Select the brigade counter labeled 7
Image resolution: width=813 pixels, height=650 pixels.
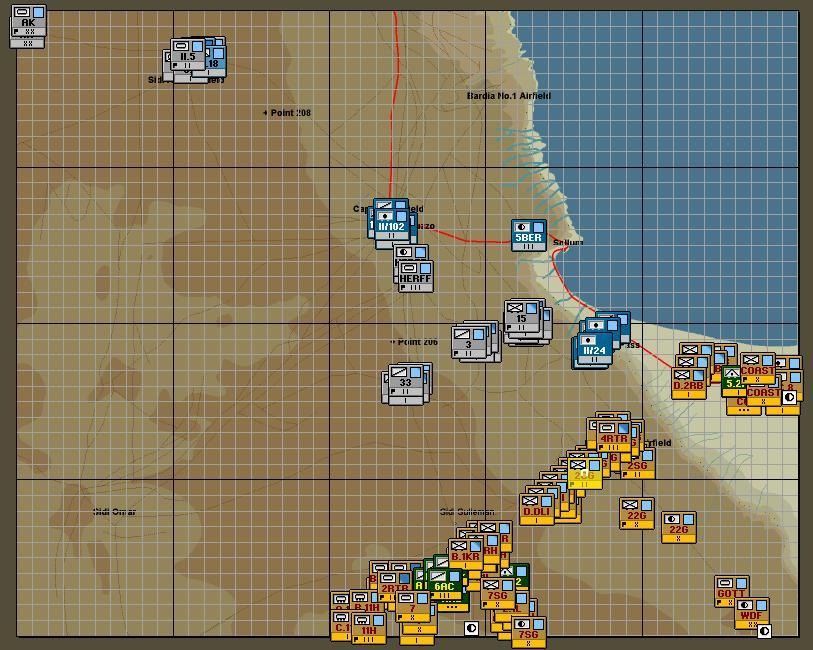[x=413, y=606]
